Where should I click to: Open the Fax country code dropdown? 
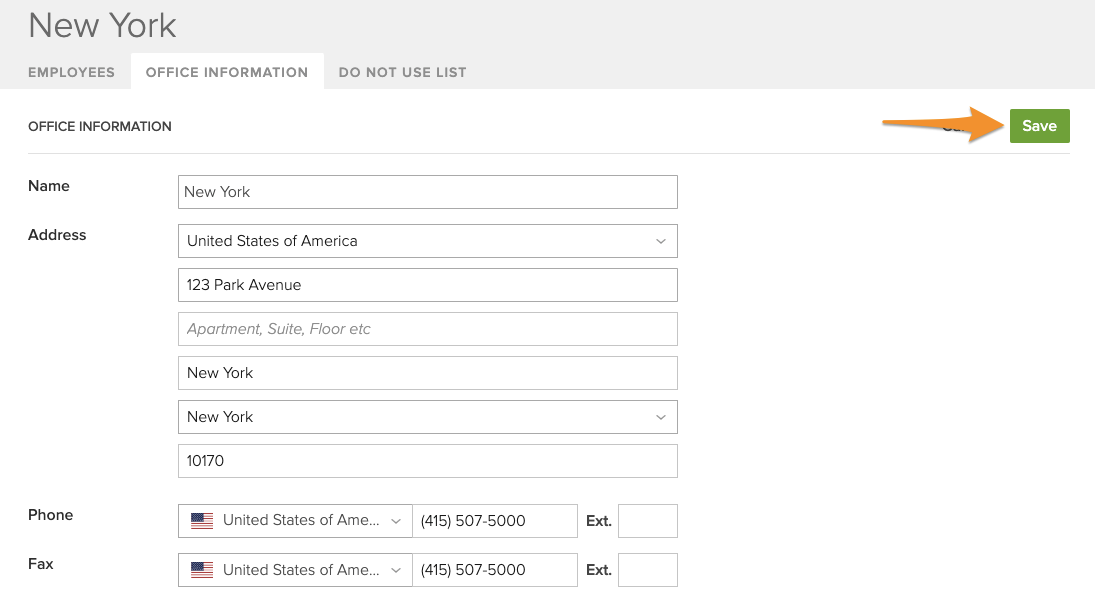pyautogui.click(x=300, y=570)
